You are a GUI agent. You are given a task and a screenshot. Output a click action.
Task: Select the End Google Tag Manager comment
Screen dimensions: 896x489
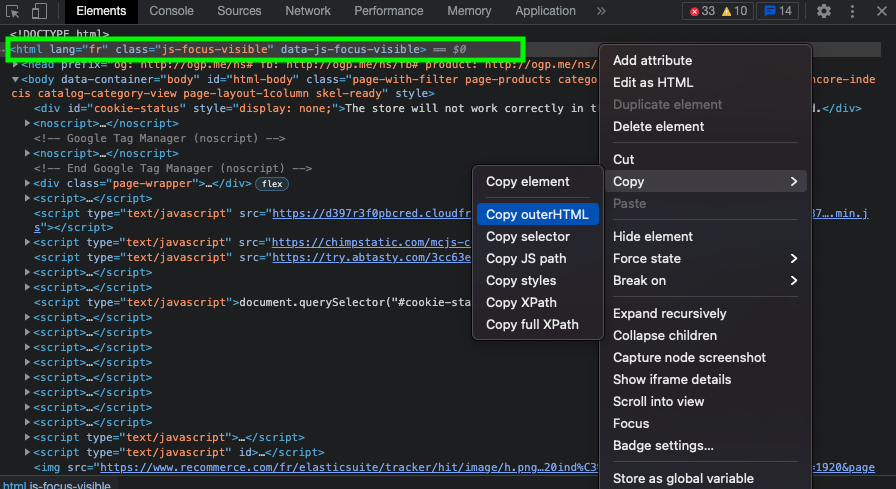point(173,168)
